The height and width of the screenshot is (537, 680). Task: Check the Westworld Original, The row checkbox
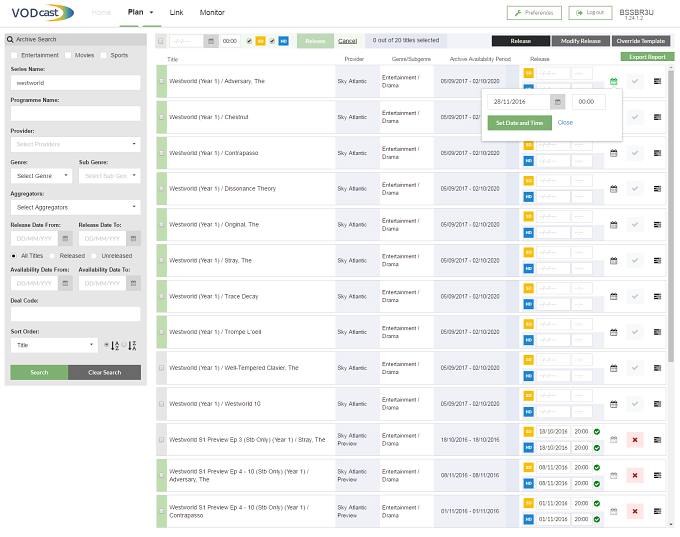[161, 225]
